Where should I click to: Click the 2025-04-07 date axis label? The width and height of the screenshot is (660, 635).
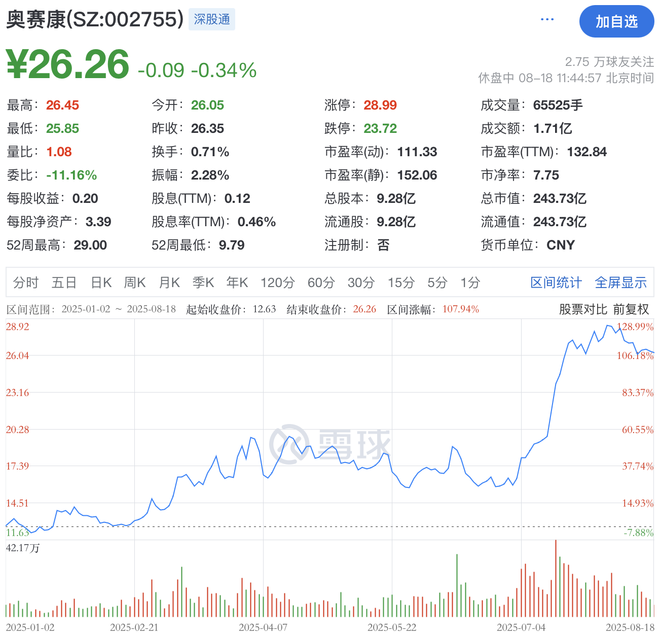coord(263,627)
